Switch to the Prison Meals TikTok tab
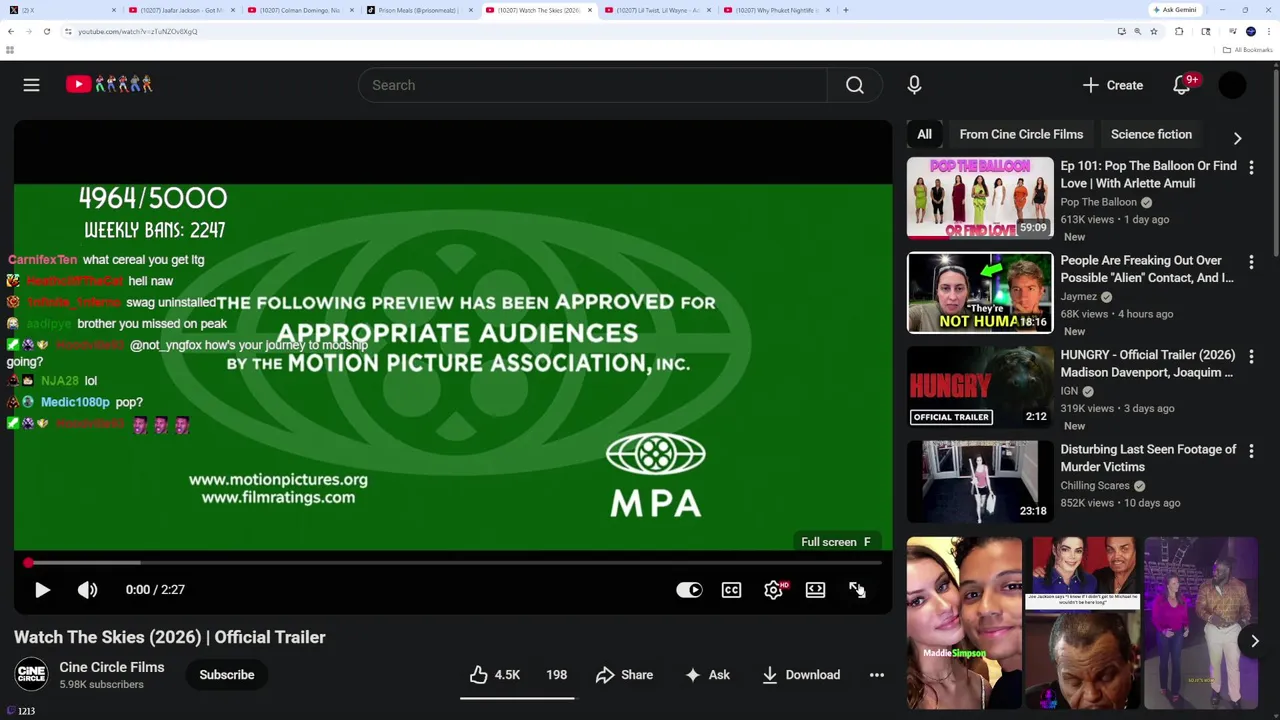 coord(418,10)
